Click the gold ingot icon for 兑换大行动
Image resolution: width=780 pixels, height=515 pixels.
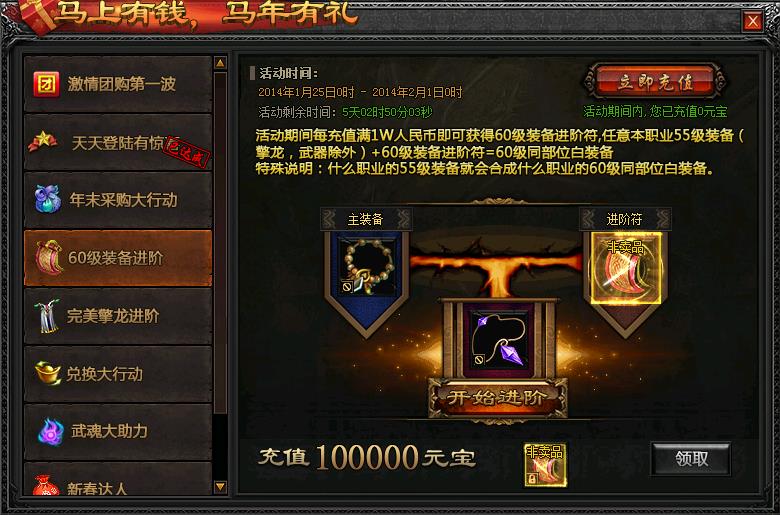click(x=48, y=373)
